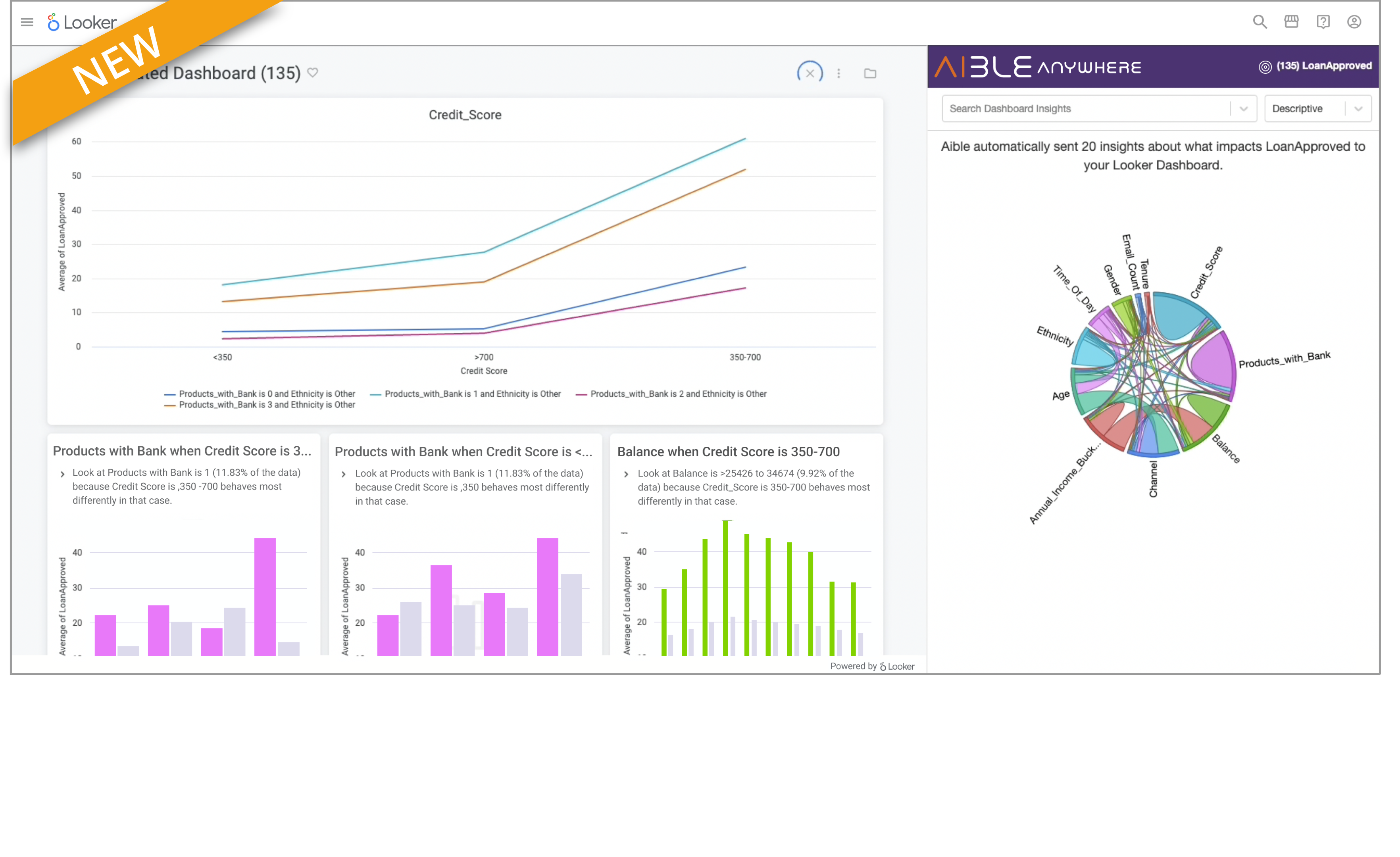This screenshot has height=857, width=1400.
Task: Select Ethnicity label in chord diagram
Action: 1055,335
